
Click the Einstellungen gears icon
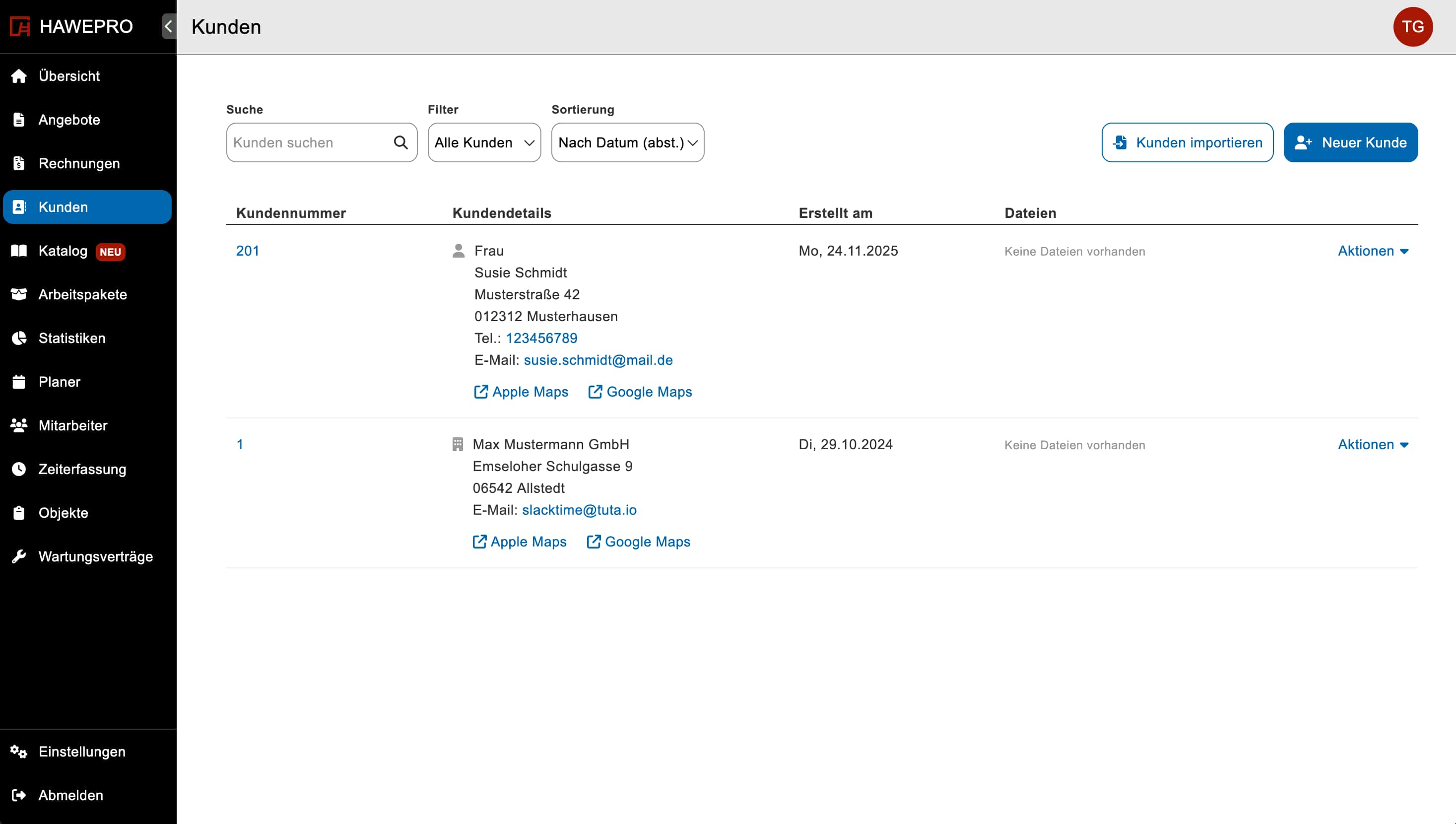click(x=19, y=752)
